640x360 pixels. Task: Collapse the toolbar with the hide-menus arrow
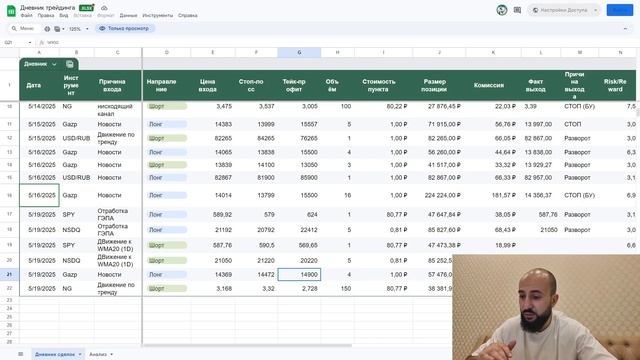[625, 29]
